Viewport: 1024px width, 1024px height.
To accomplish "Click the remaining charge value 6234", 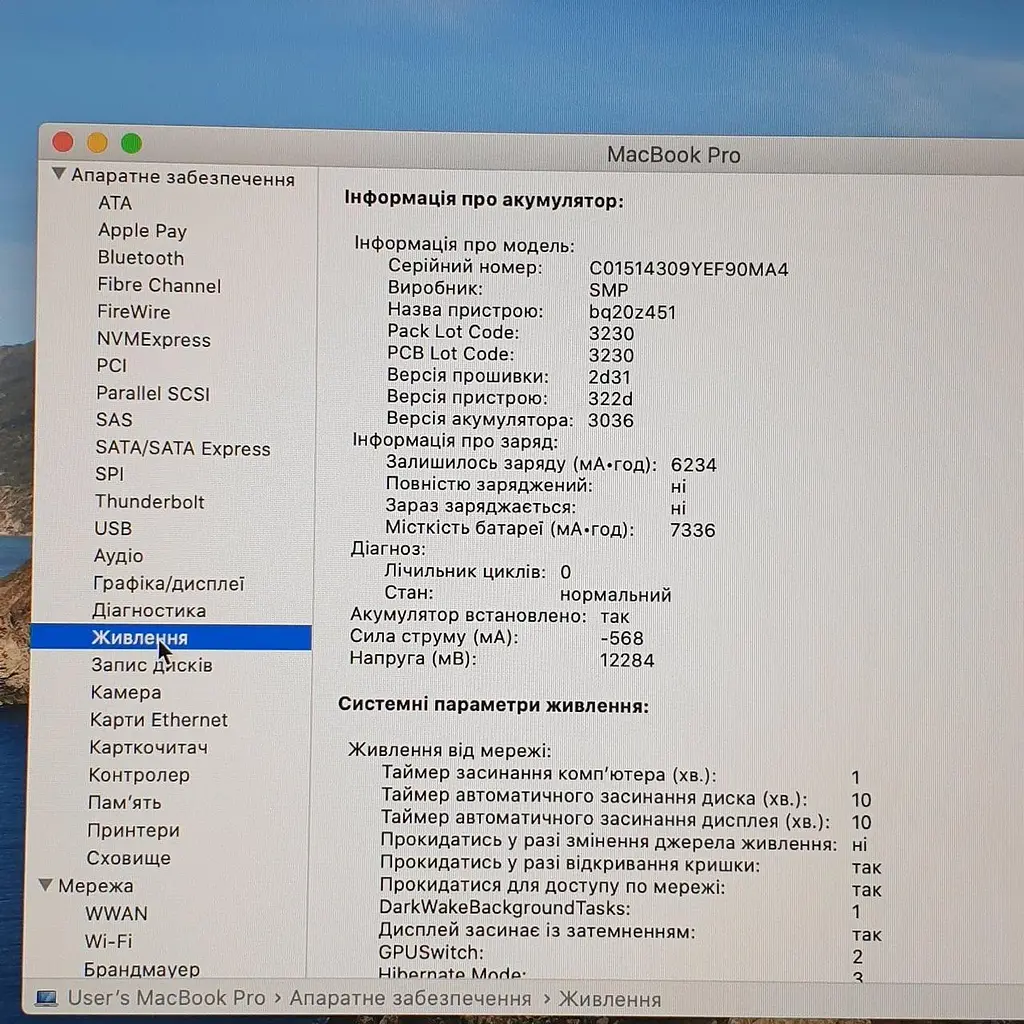I will coord(694,464).
